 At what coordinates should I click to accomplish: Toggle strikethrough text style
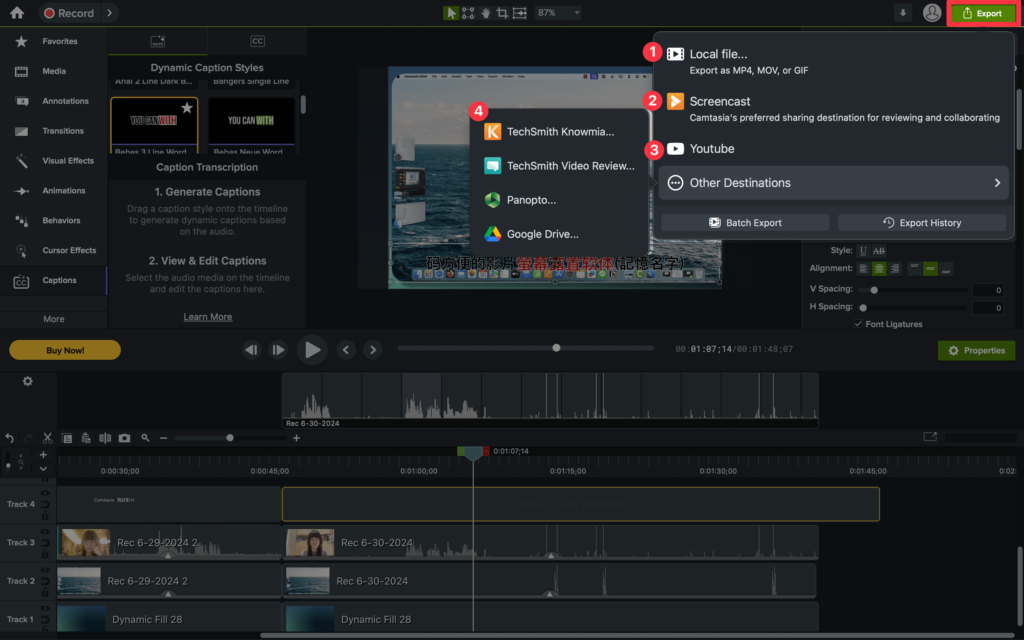click(x=879, y=251)
